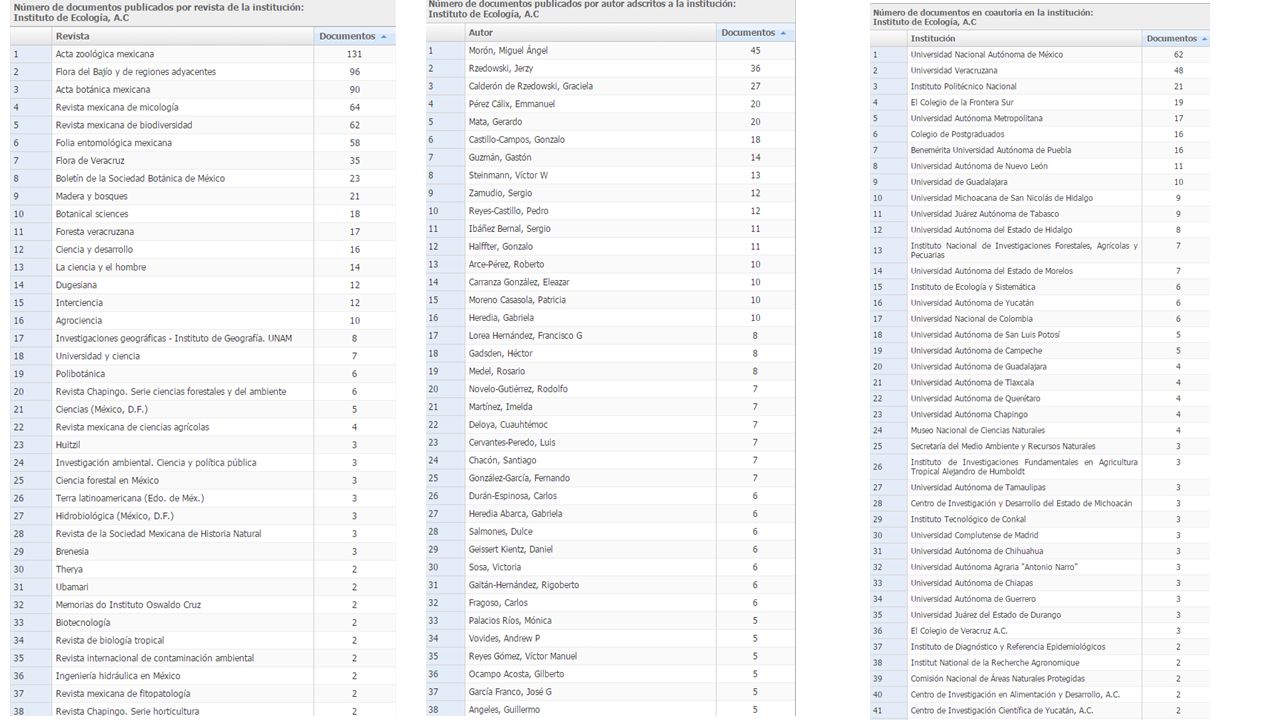The height and width of the screenshot is (720, 1280).
Task: Select author Morón, Miguel Ángel
Action: click(610, 51)
